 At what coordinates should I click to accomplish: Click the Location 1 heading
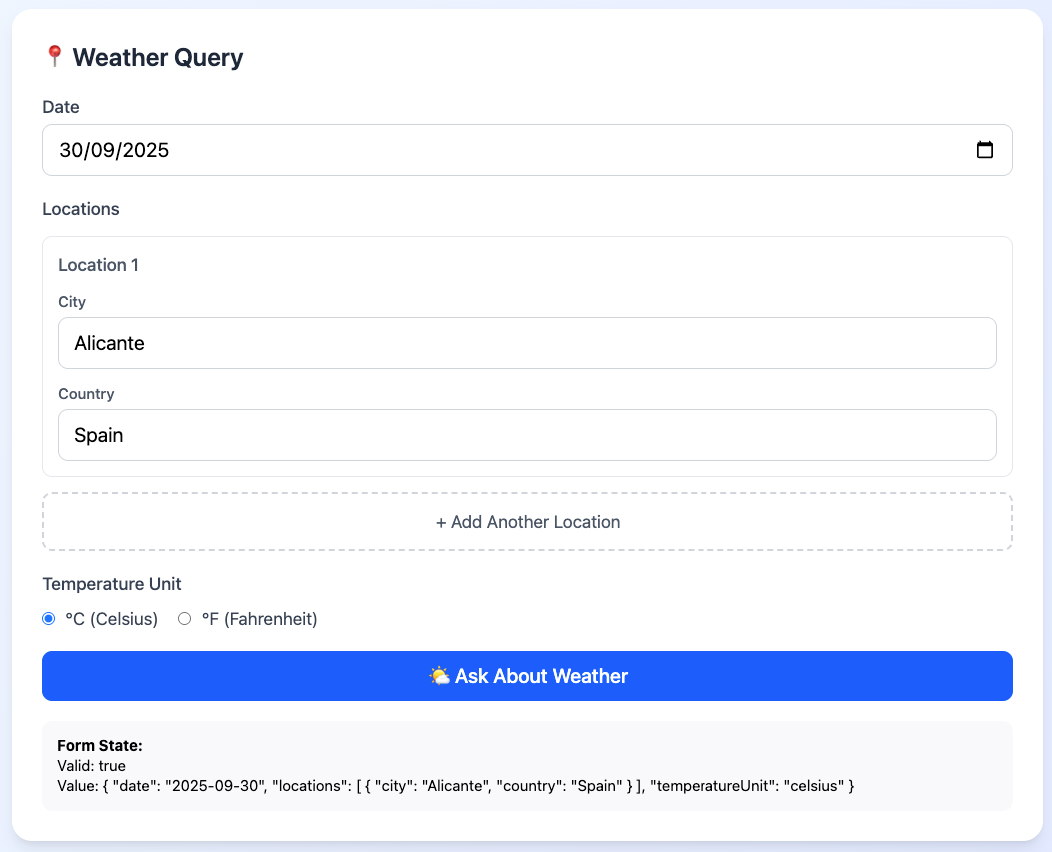click(x=99, y=265)
